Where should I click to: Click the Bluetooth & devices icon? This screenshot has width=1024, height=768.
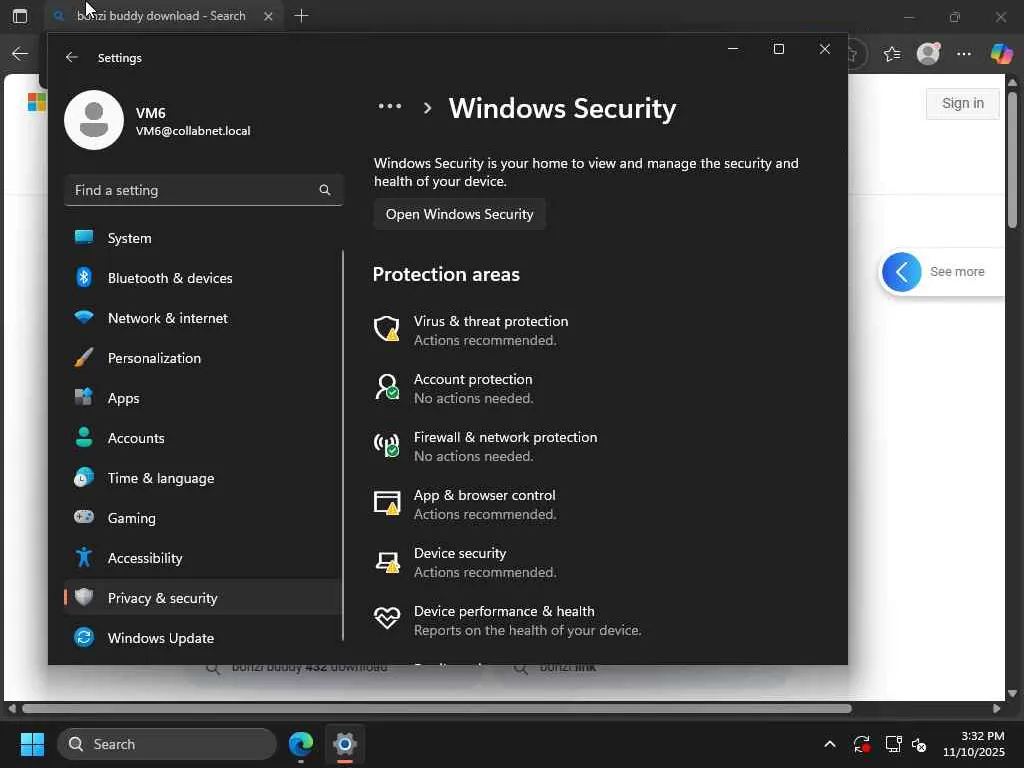pyautogui.click(x=84, y=278)
